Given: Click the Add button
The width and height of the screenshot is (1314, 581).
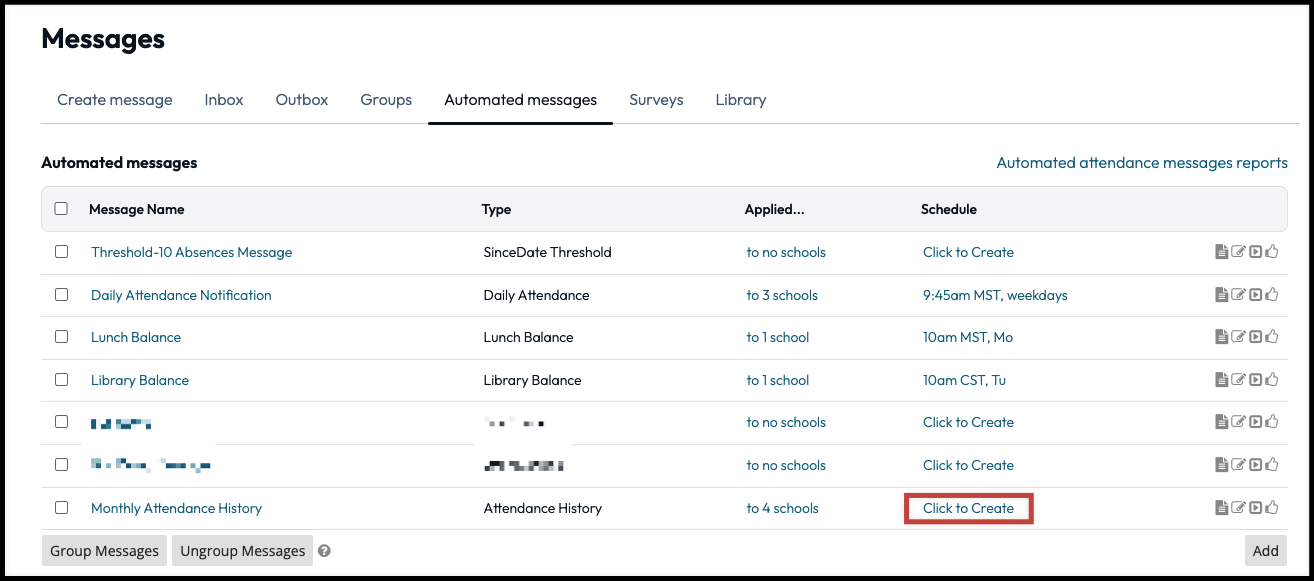Looking at the screenshot, I should tap(1265, 551).
